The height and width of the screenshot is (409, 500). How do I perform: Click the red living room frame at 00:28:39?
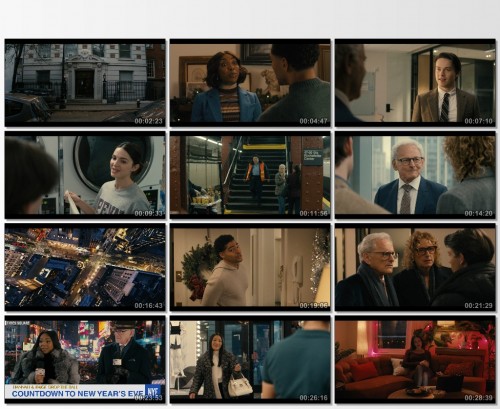(415, 359)
